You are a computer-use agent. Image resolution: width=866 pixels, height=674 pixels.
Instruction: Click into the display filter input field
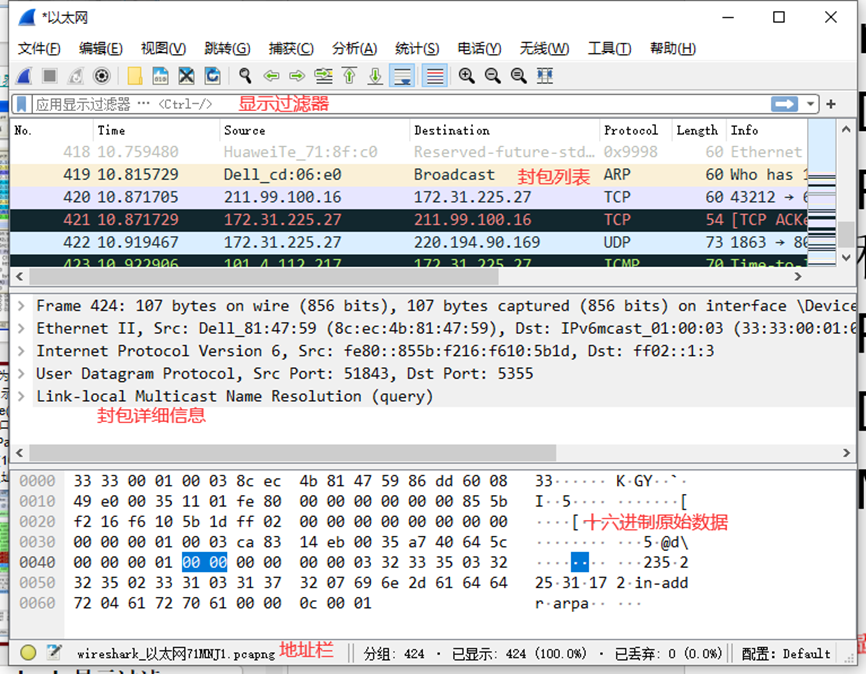click(x=400, y=104)
